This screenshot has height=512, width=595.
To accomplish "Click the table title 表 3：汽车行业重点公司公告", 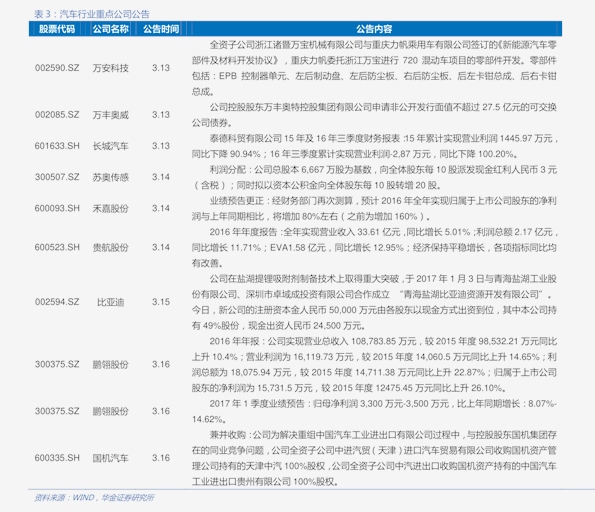I will click(x=92, y=14).
